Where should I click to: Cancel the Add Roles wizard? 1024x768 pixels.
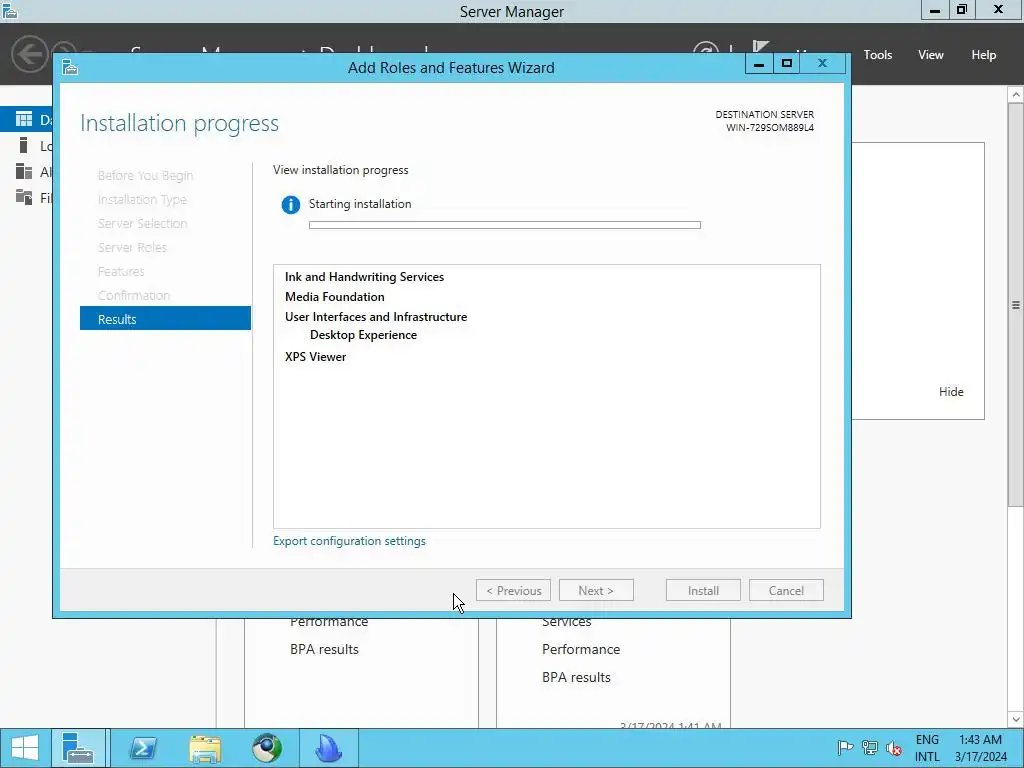pyautogui.click(x=786, y=590)
